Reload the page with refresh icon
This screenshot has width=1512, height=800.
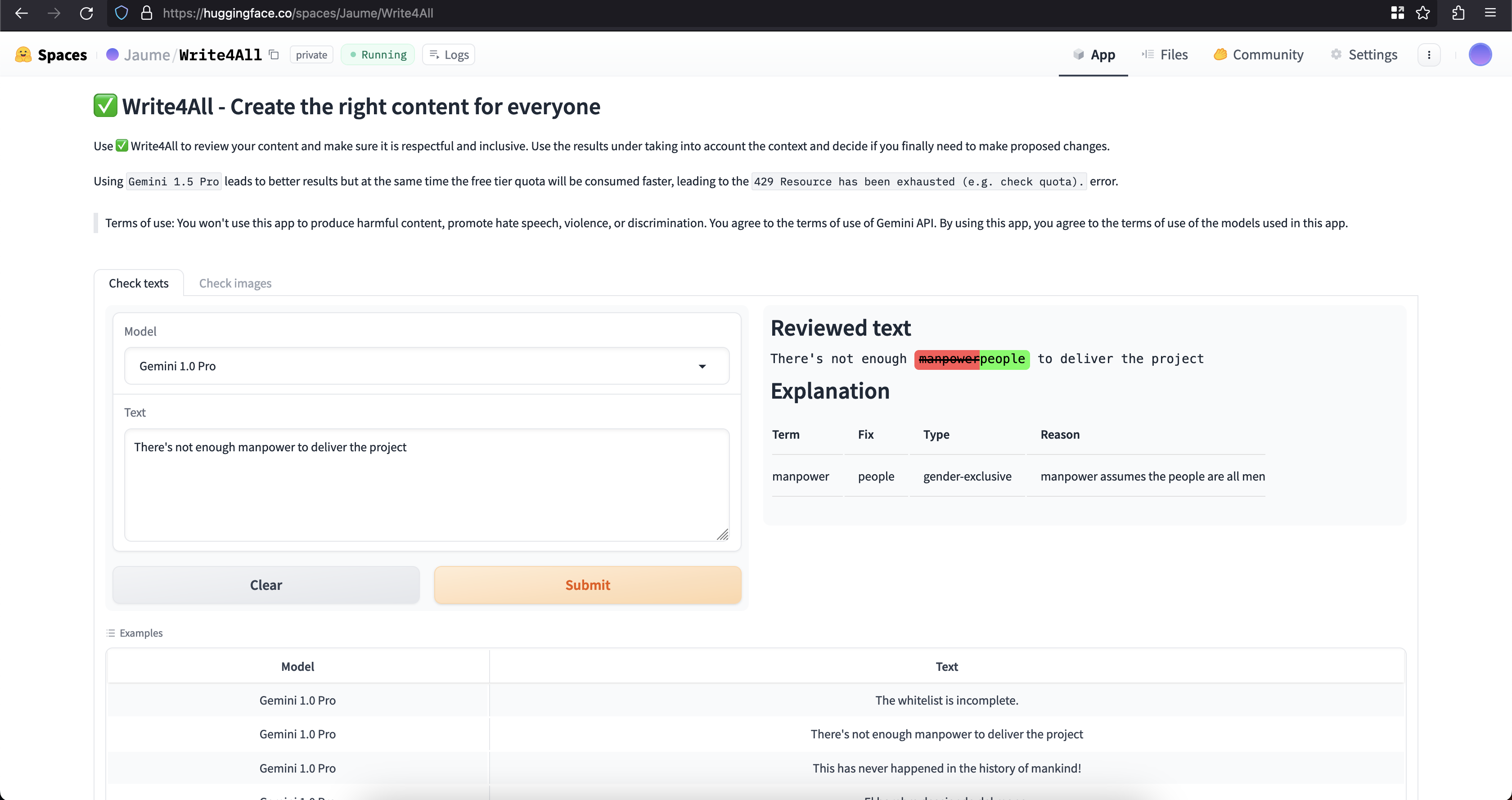click(86, 13)
